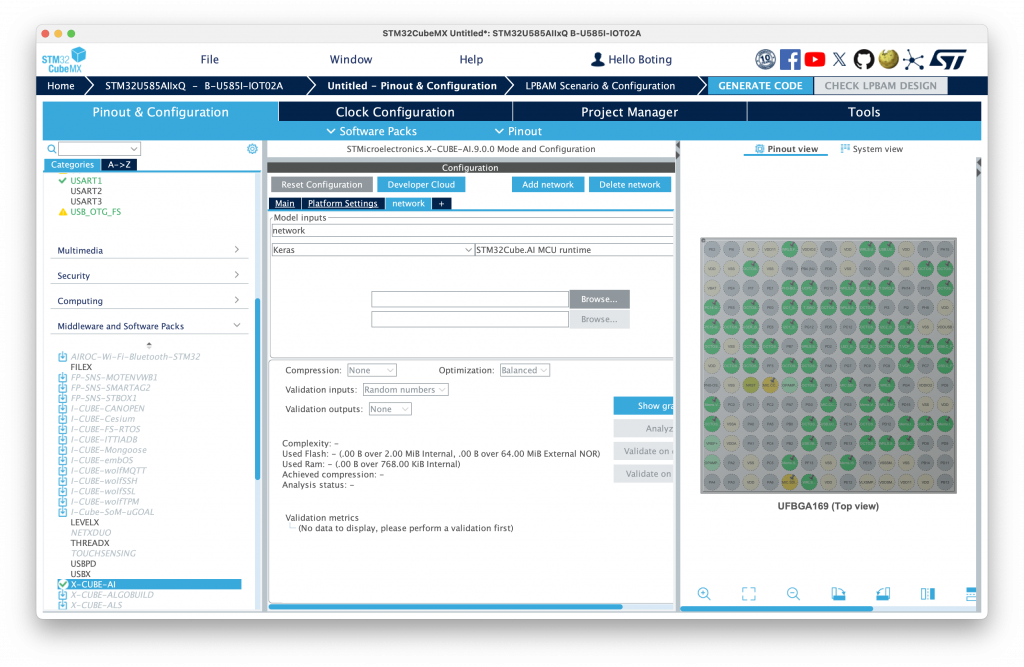Collapse Middleware and Software Packs category
The width and height of the screenshot is (1024, 667).
236,325
